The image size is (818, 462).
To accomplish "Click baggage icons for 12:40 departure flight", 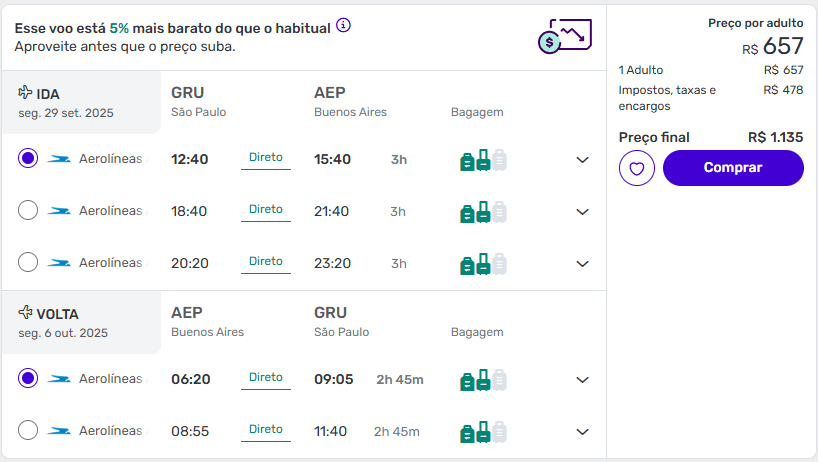I will pos(483,160).
